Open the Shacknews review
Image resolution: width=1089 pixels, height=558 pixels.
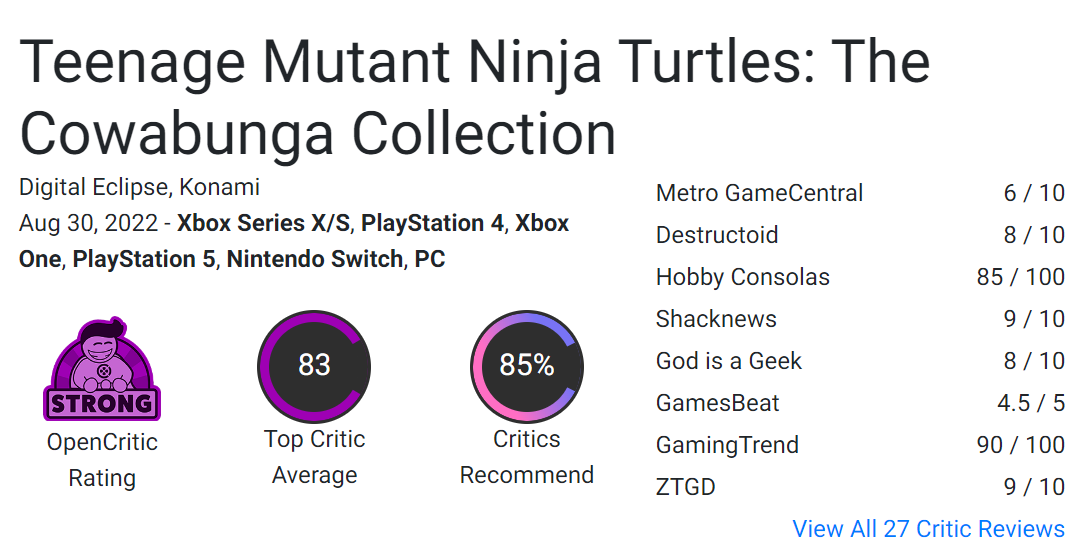[716, 319]
